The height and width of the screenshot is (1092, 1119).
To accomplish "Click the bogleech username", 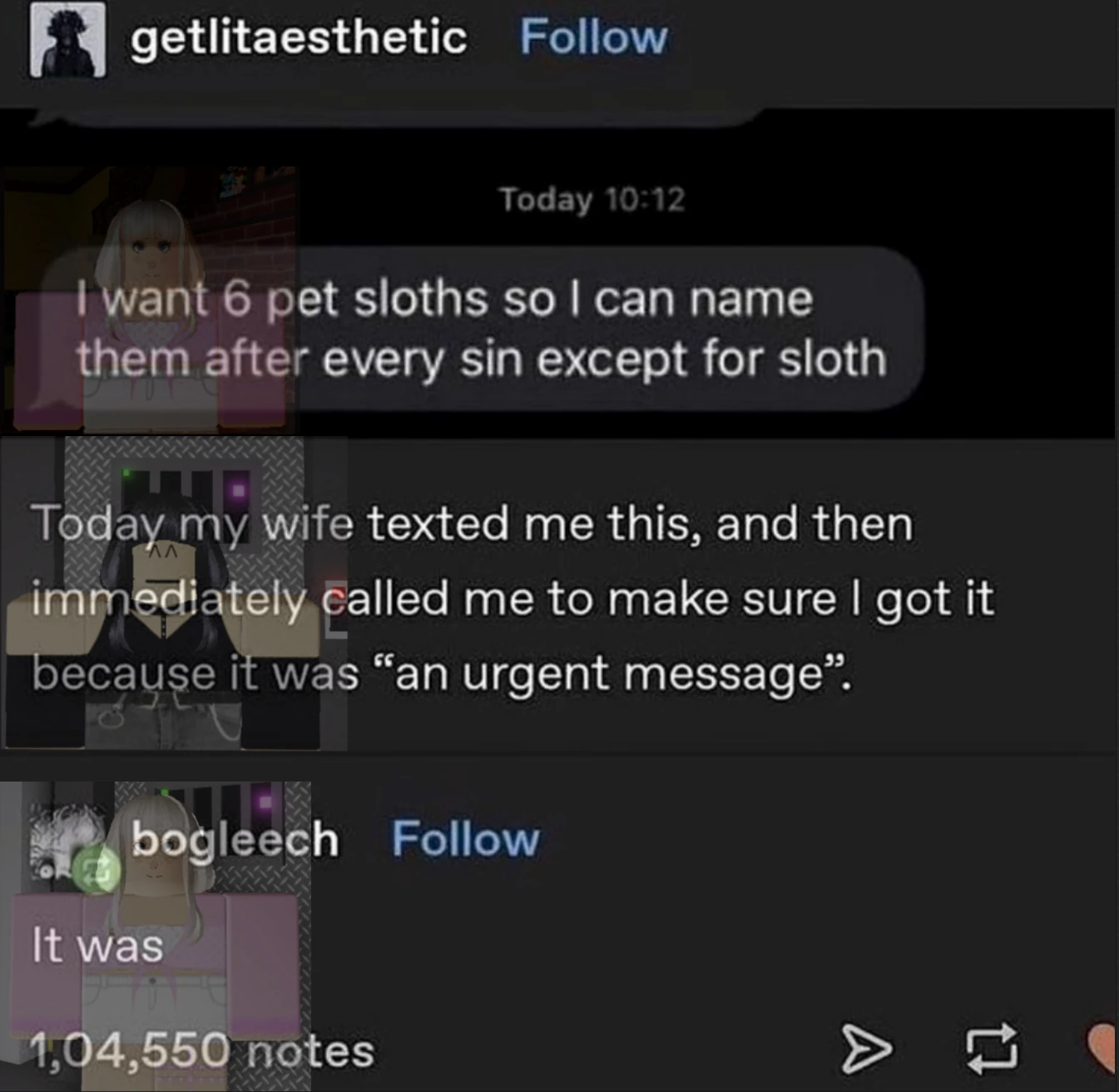I will 235,839.
